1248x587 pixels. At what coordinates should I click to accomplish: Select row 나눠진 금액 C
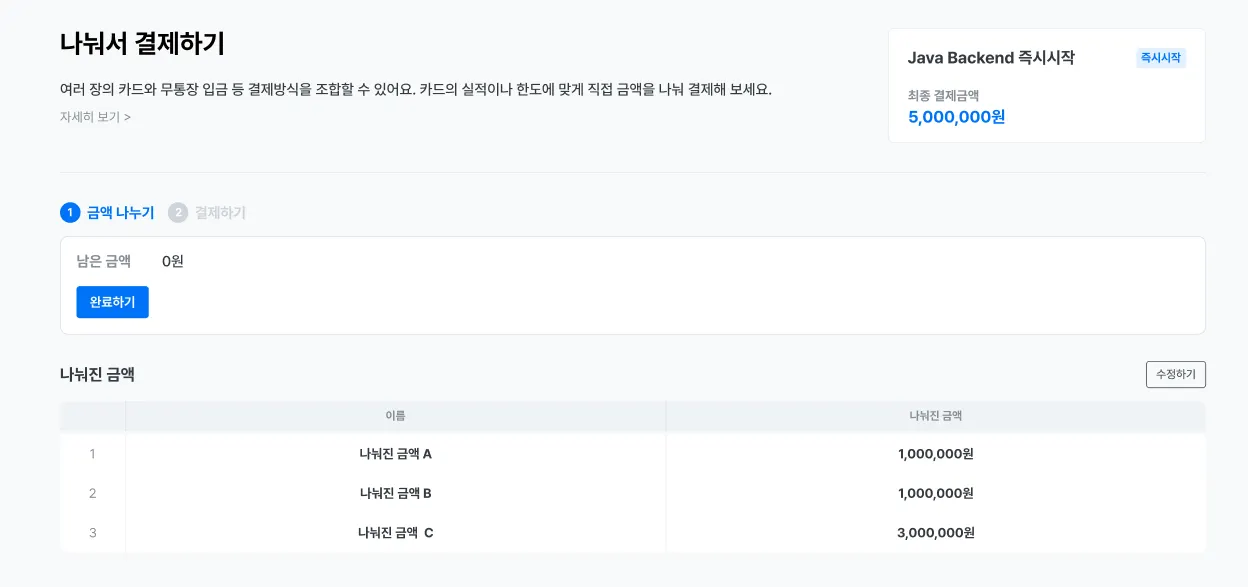395,533
